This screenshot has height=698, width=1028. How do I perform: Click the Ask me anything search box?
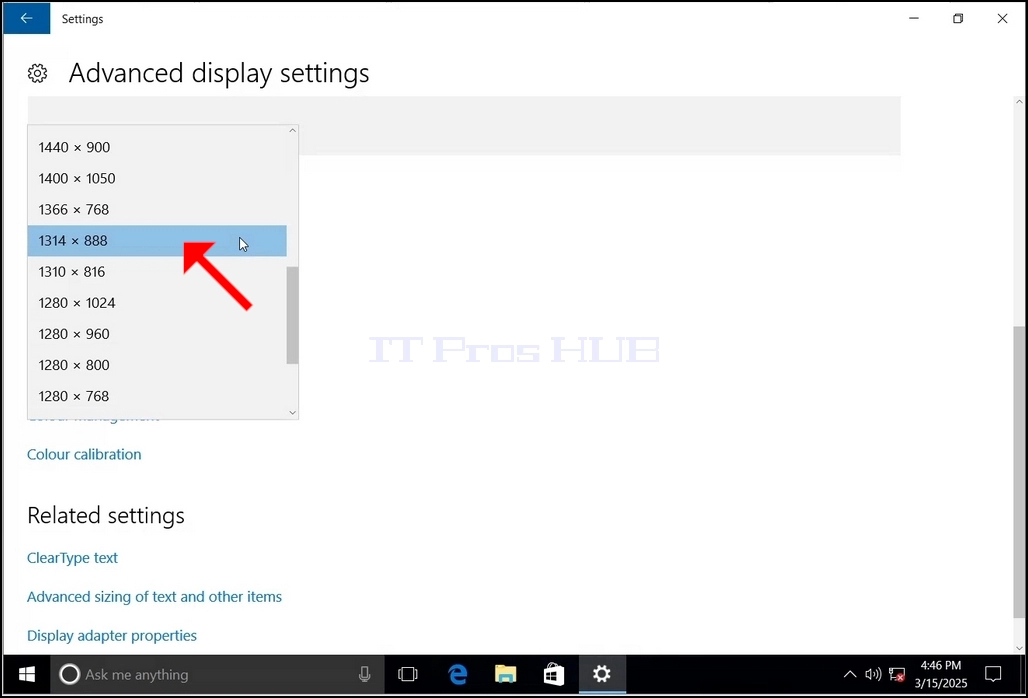click(x=217, y=674)
